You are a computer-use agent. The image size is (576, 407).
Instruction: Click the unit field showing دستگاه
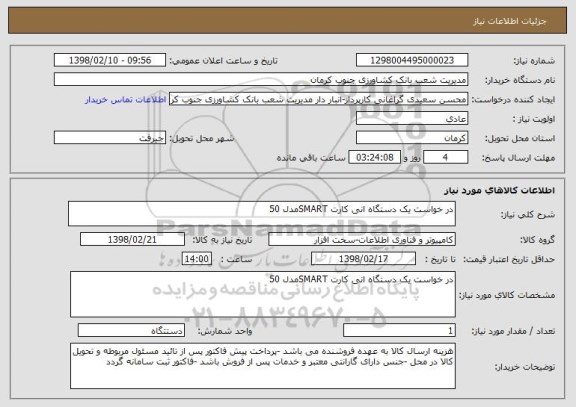[x=131, y=330]
